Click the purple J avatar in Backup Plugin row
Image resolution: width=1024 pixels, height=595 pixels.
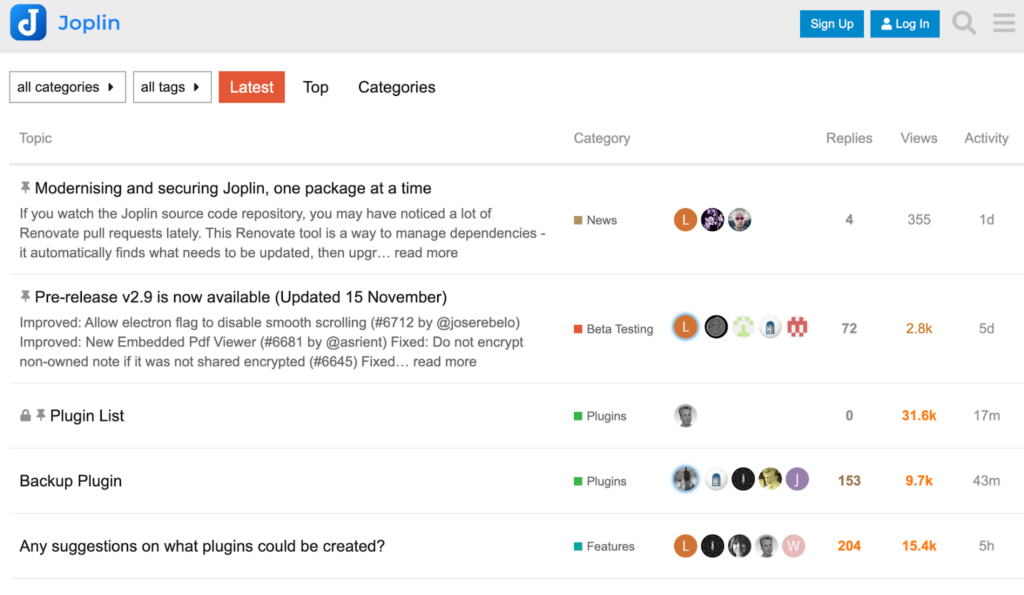797,480
